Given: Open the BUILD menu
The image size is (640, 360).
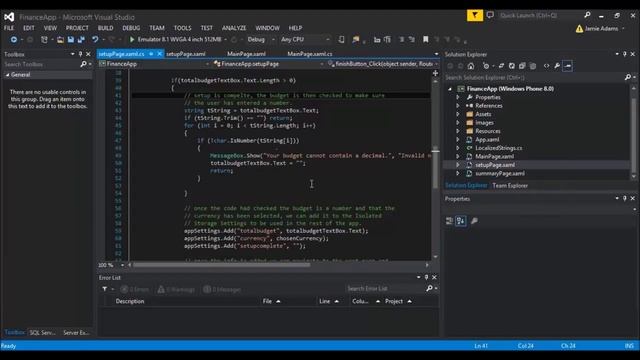Looking at the screenshot, I should click(x=105, y=28).
